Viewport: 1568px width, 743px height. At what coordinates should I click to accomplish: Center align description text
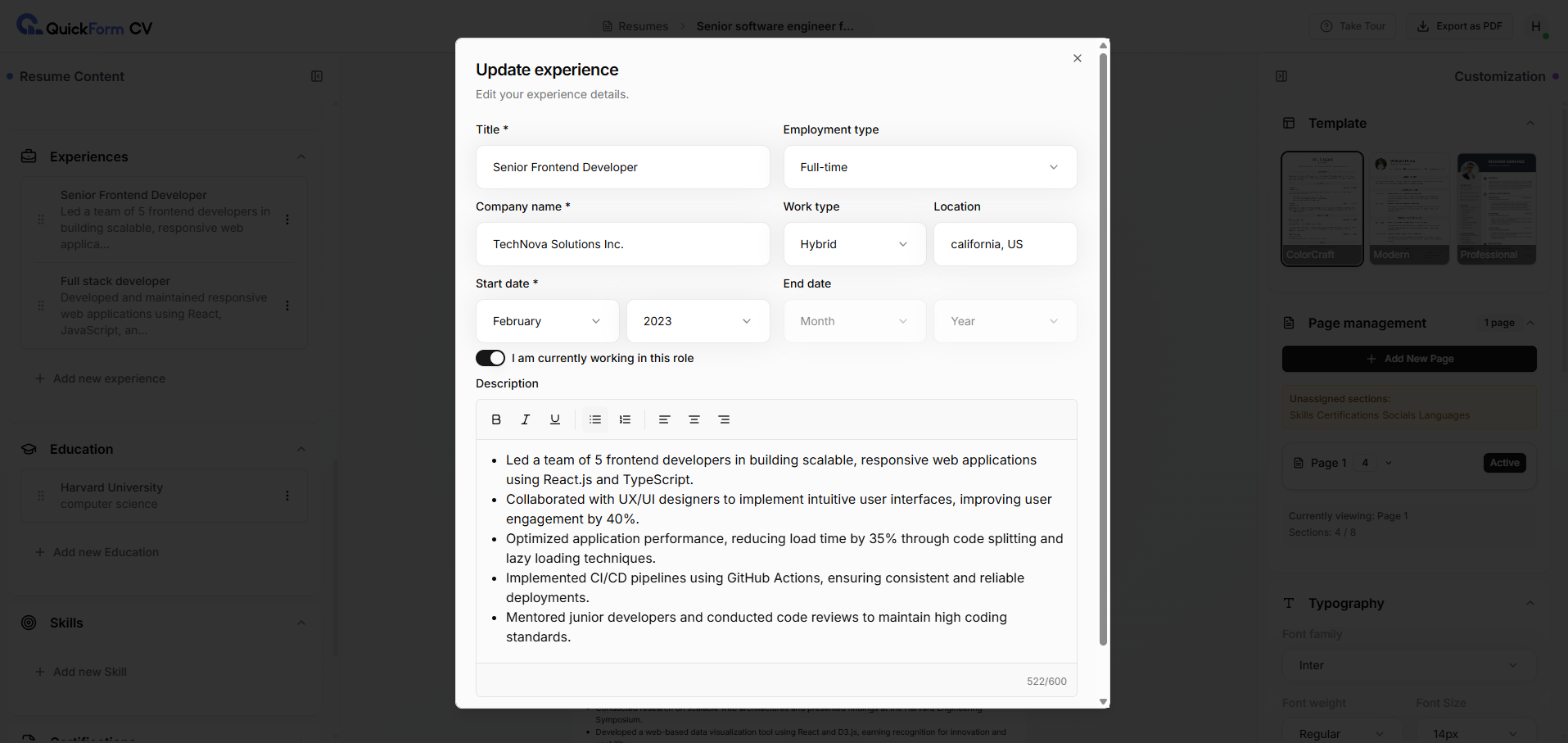(694, 419)
